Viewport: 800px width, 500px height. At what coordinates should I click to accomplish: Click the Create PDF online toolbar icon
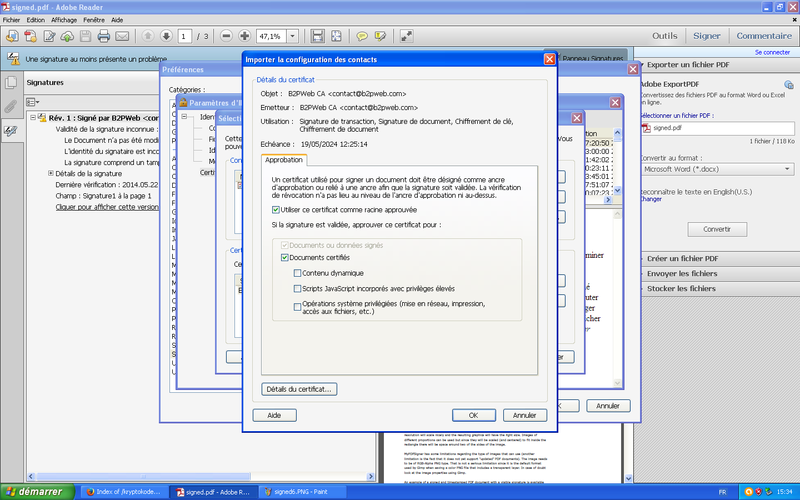[x=12, y=36]
